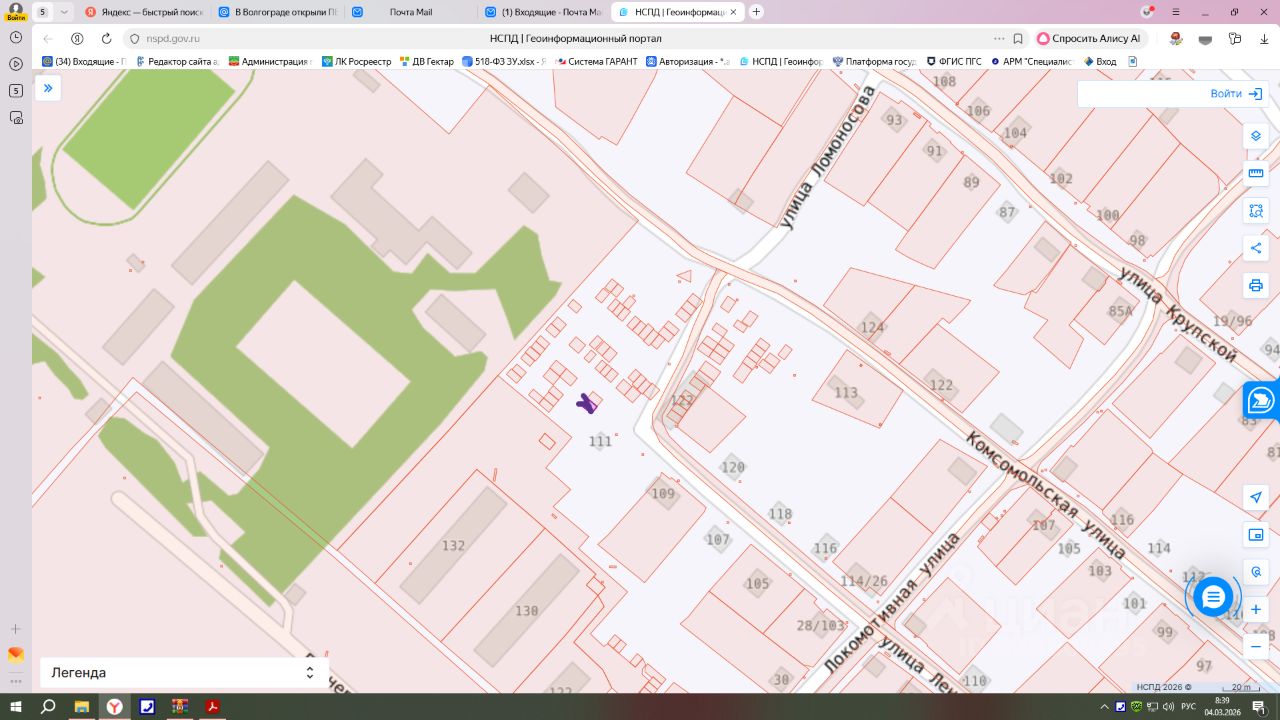
Task: Open the blue feedback side widget
Action: click(x=1262, y=401)
